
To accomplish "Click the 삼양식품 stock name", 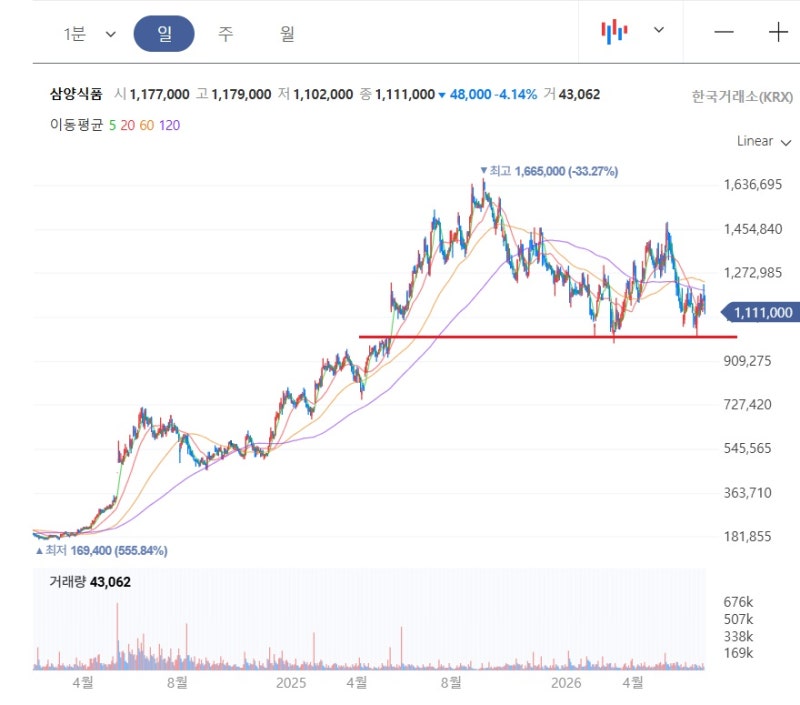I will click(x=76, y=94).
